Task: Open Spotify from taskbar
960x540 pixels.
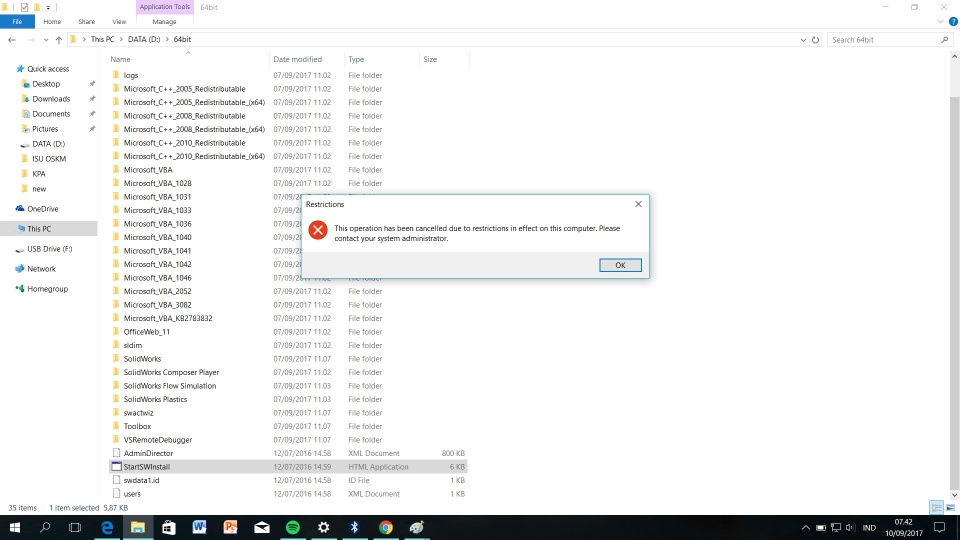Action: (293, 527)
